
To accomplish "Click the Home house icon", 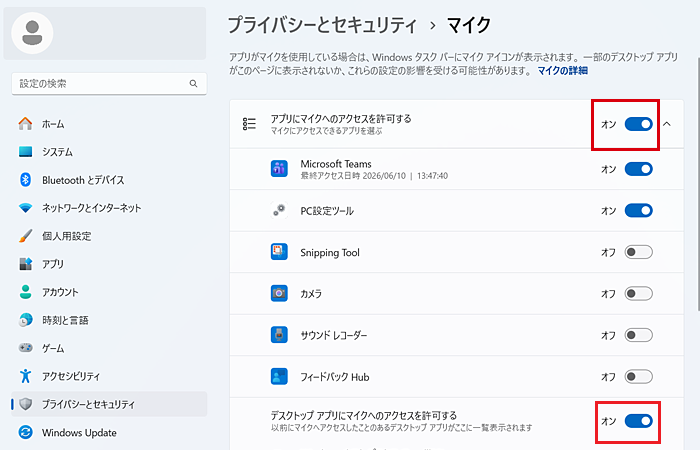I will click(25, 124).
